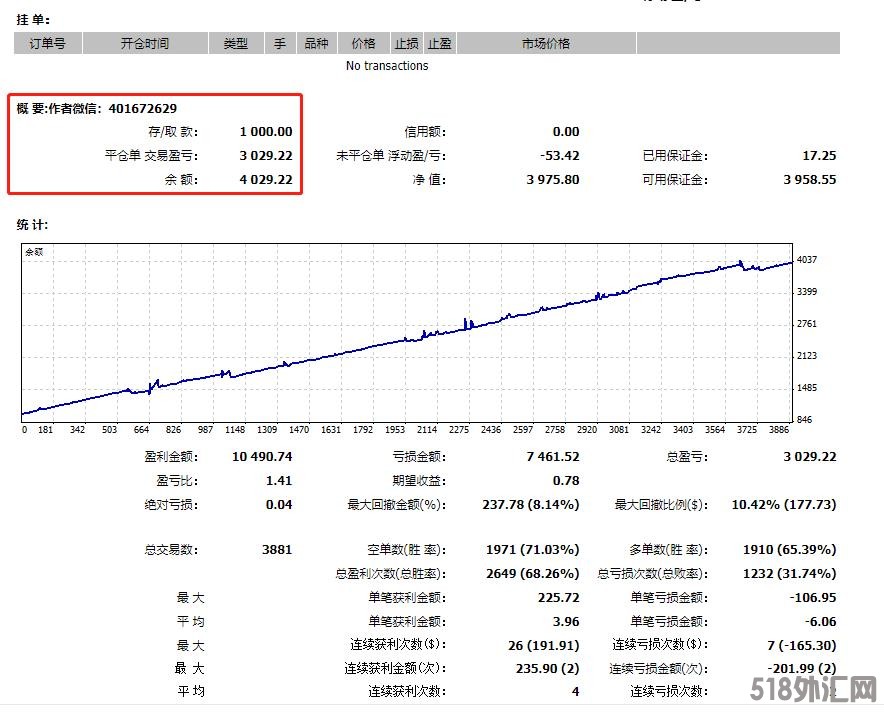This screenshot has height=713, width=884.
Task: Sort by 开仓时间 column header
Action: pos(145,43)
